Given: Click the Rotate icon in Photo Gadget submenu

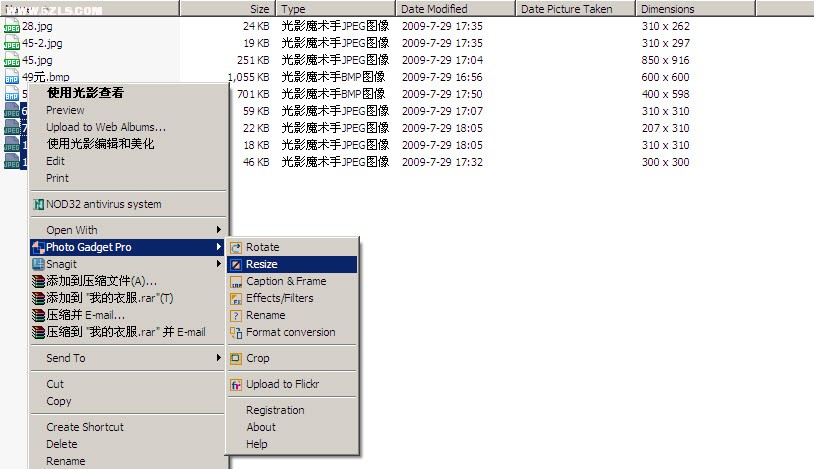Looking at the screenshot, I should 236,248.
